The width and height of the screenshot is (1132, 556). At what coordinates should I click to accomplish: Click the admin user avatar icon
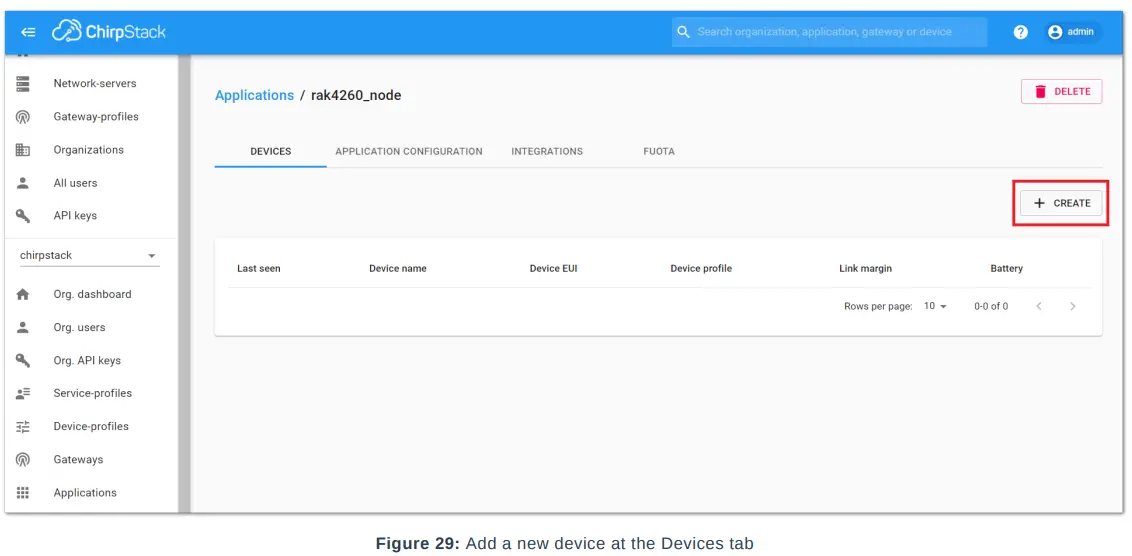click(1055, 32)
